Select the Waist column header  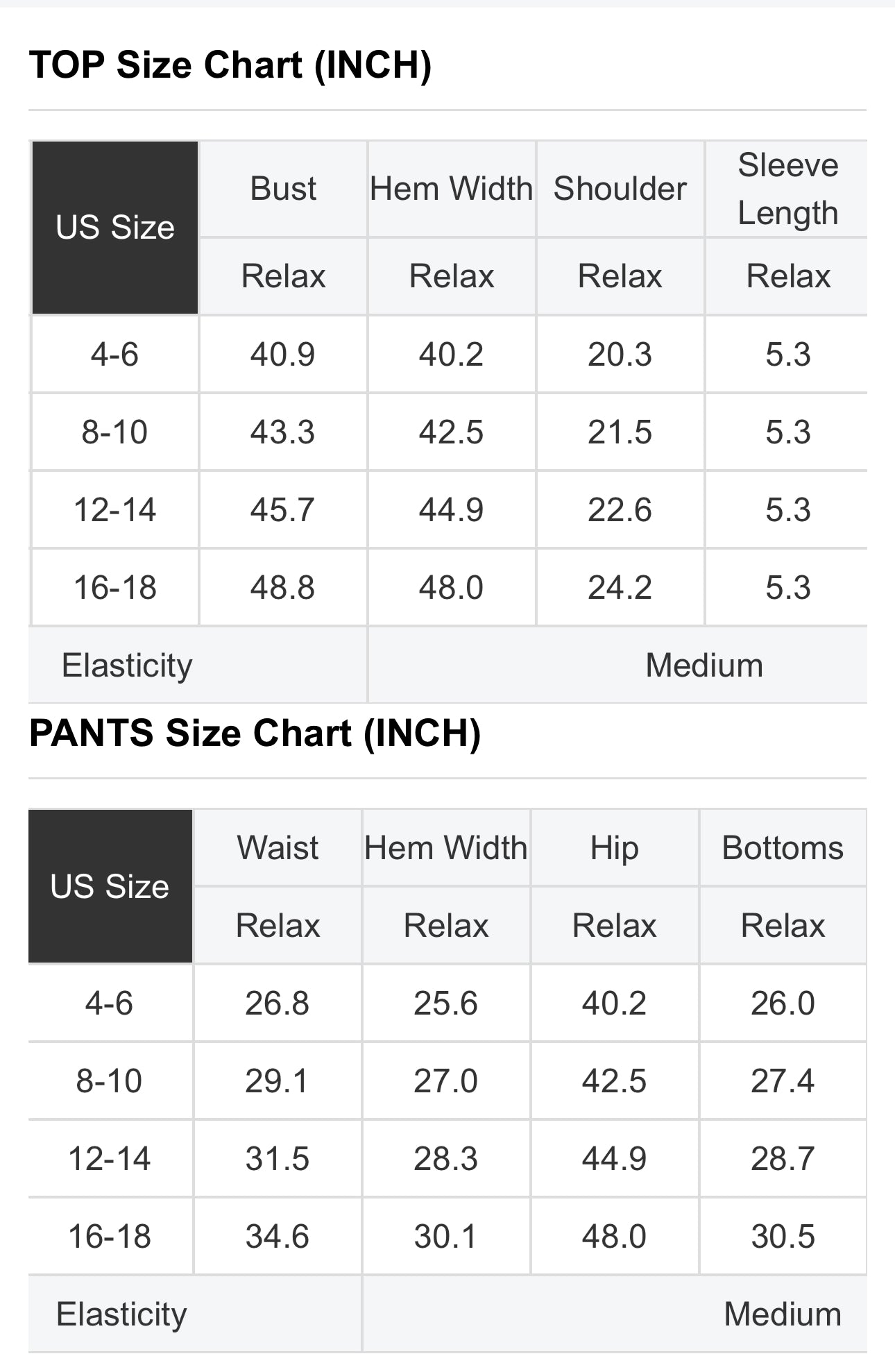(278, 848)
